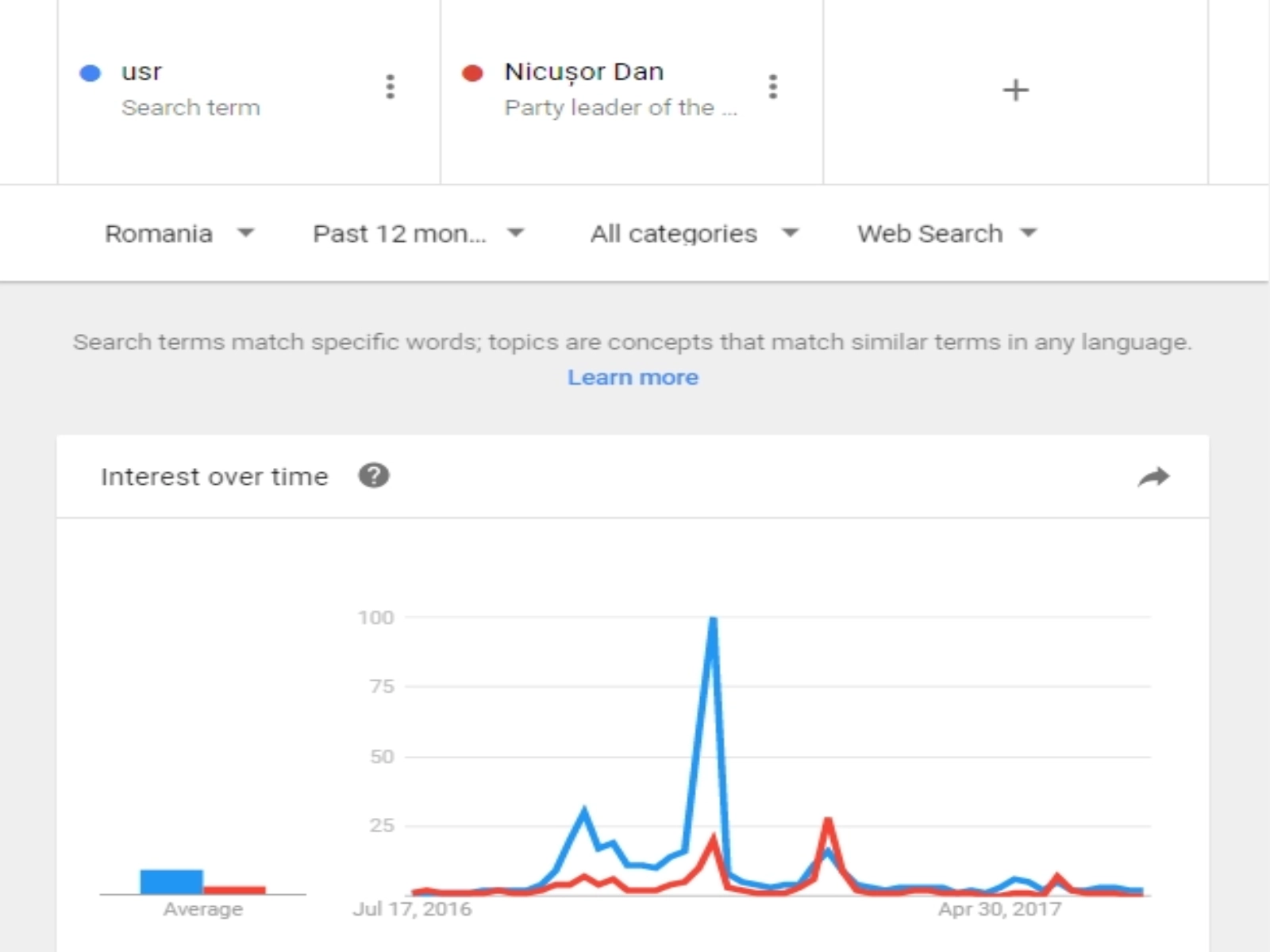Click the Interest over time heading
Viewport: 1270px width, 952px height.
[x=214, y=476]
